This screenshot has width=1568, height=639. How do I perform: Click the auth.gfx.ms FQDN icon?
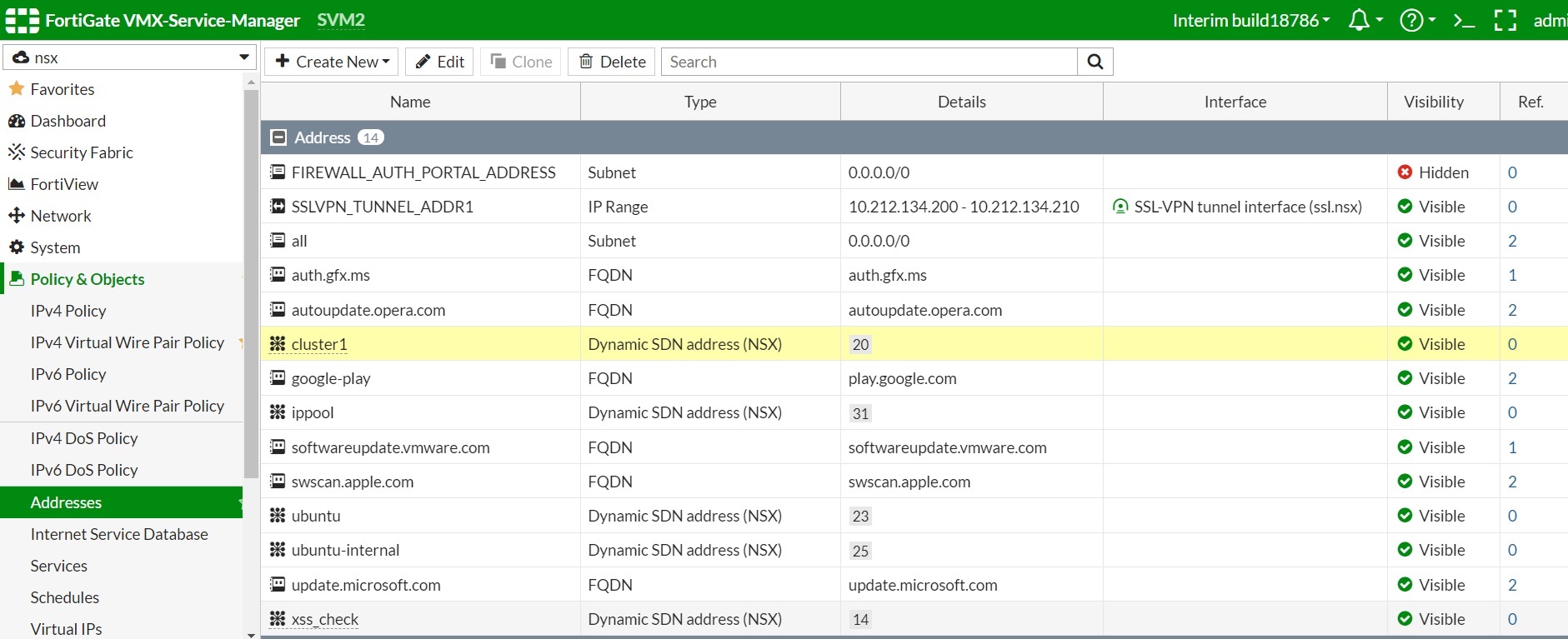[x=278, y=275]
